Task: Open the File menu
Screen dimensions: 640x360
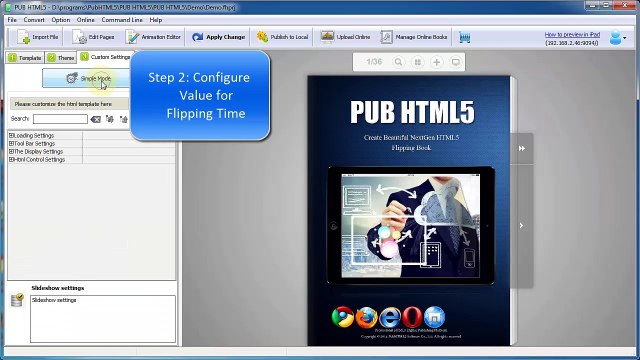Action: coord(12,20)
